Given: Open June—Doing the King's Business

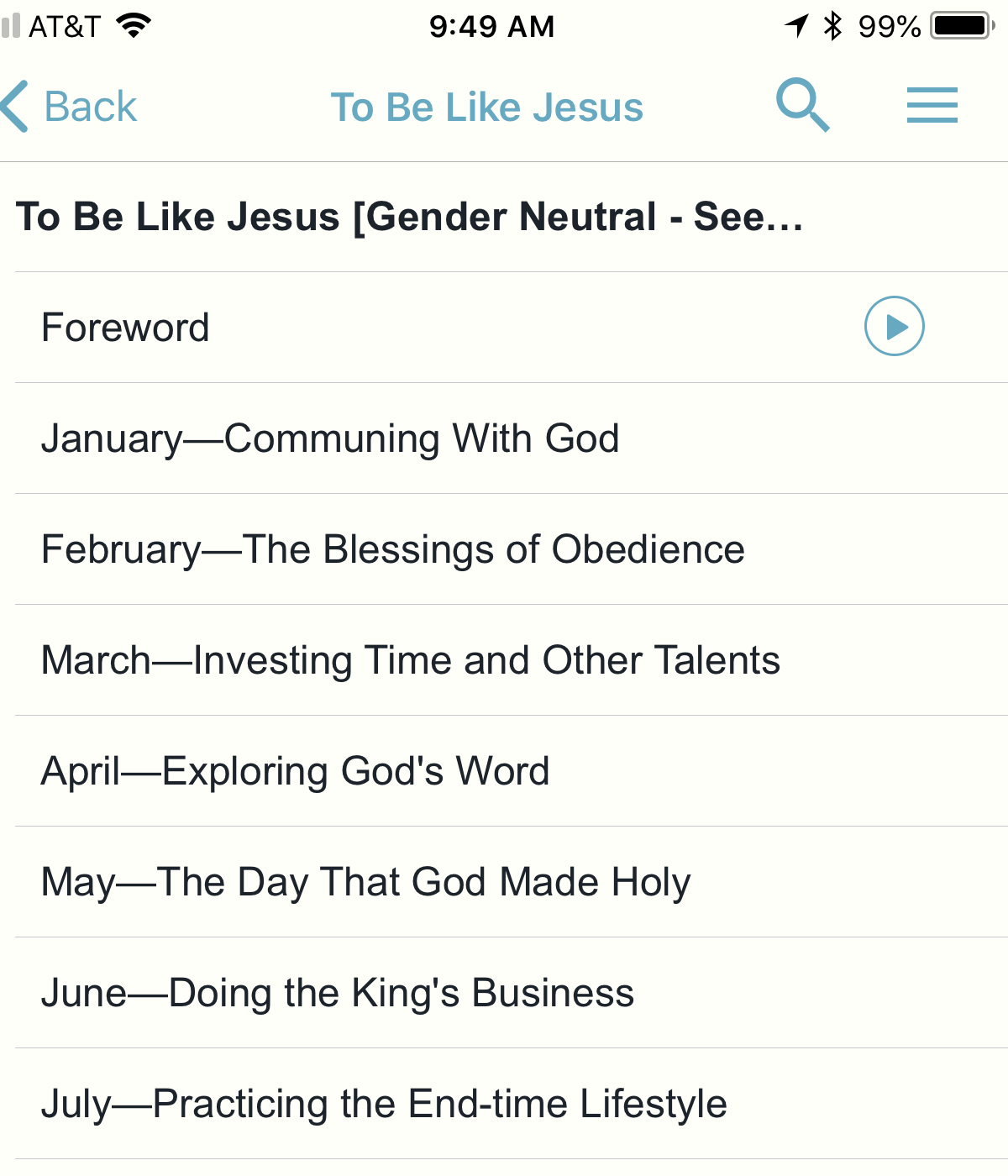Looking at the screenshot, I should [512, 993].
